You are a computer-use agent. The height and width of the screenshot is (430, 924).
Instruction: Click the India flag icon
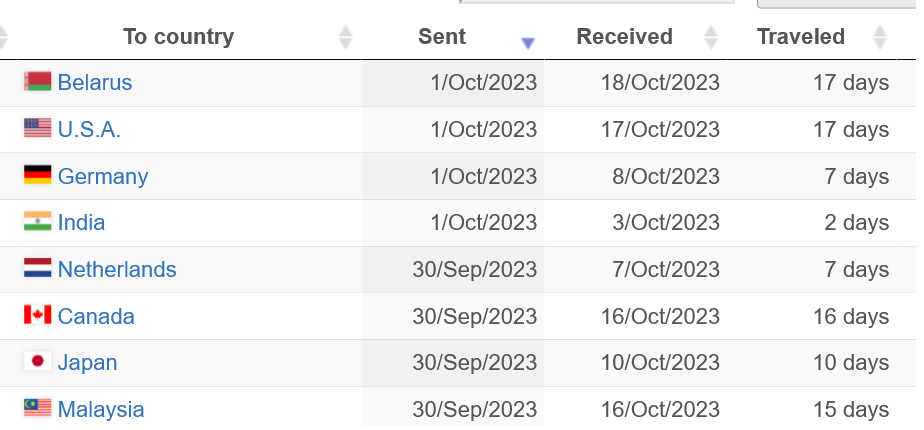[38, 221]
